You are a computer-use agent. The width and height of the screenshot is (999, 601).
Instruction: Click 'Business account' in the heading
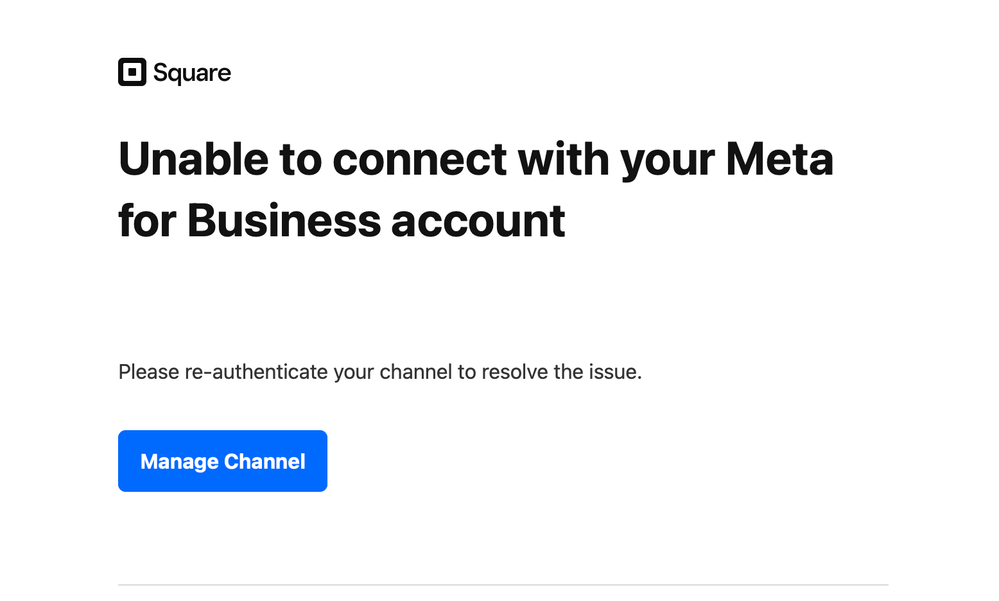pyautogui.click(x=376, y=220)
